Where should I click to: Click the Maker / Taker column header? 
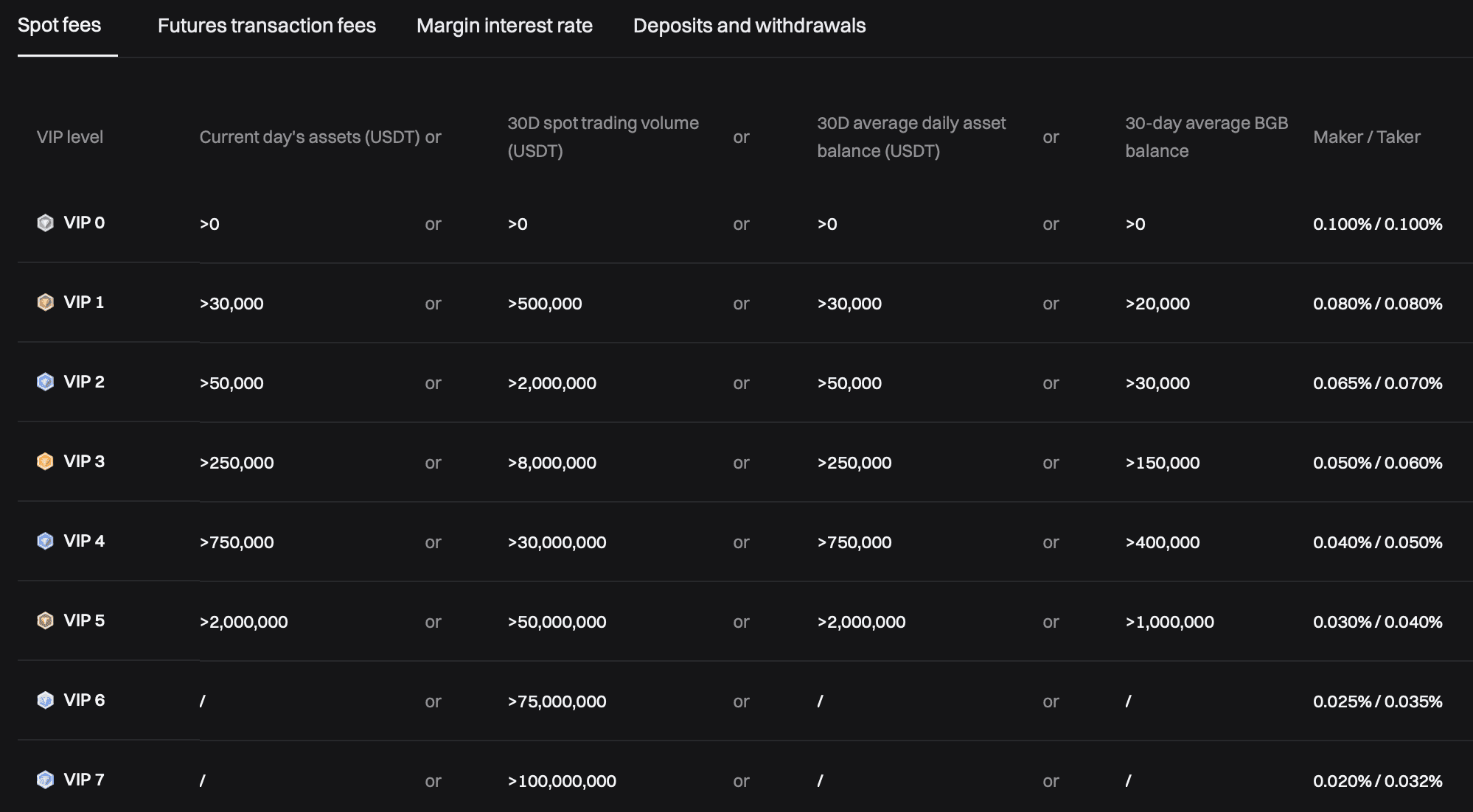(1366, 137)
